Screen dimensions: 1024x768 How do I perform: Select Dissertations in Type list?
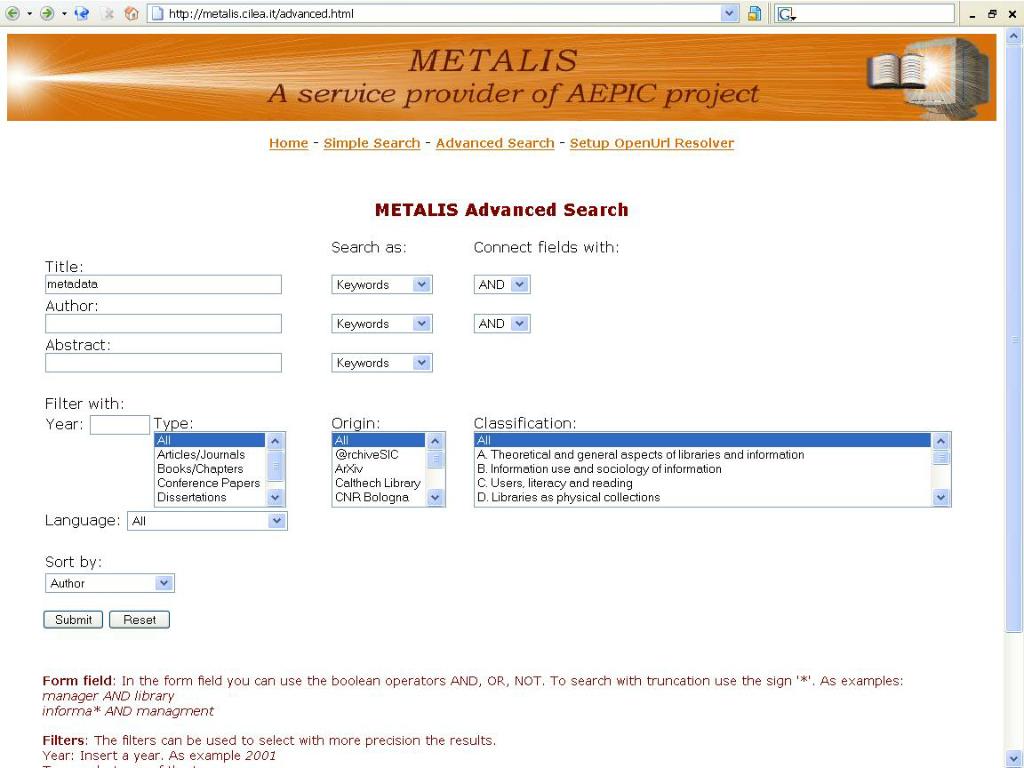point(210,498)
